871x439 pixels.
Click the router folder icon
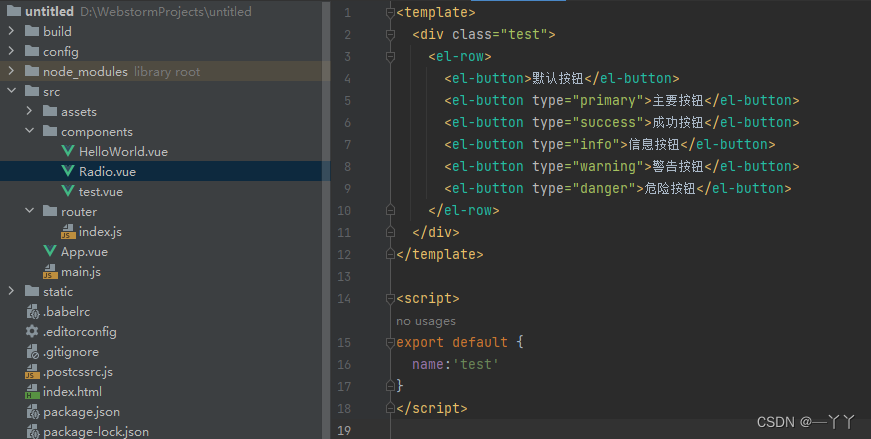pos(49,211)
